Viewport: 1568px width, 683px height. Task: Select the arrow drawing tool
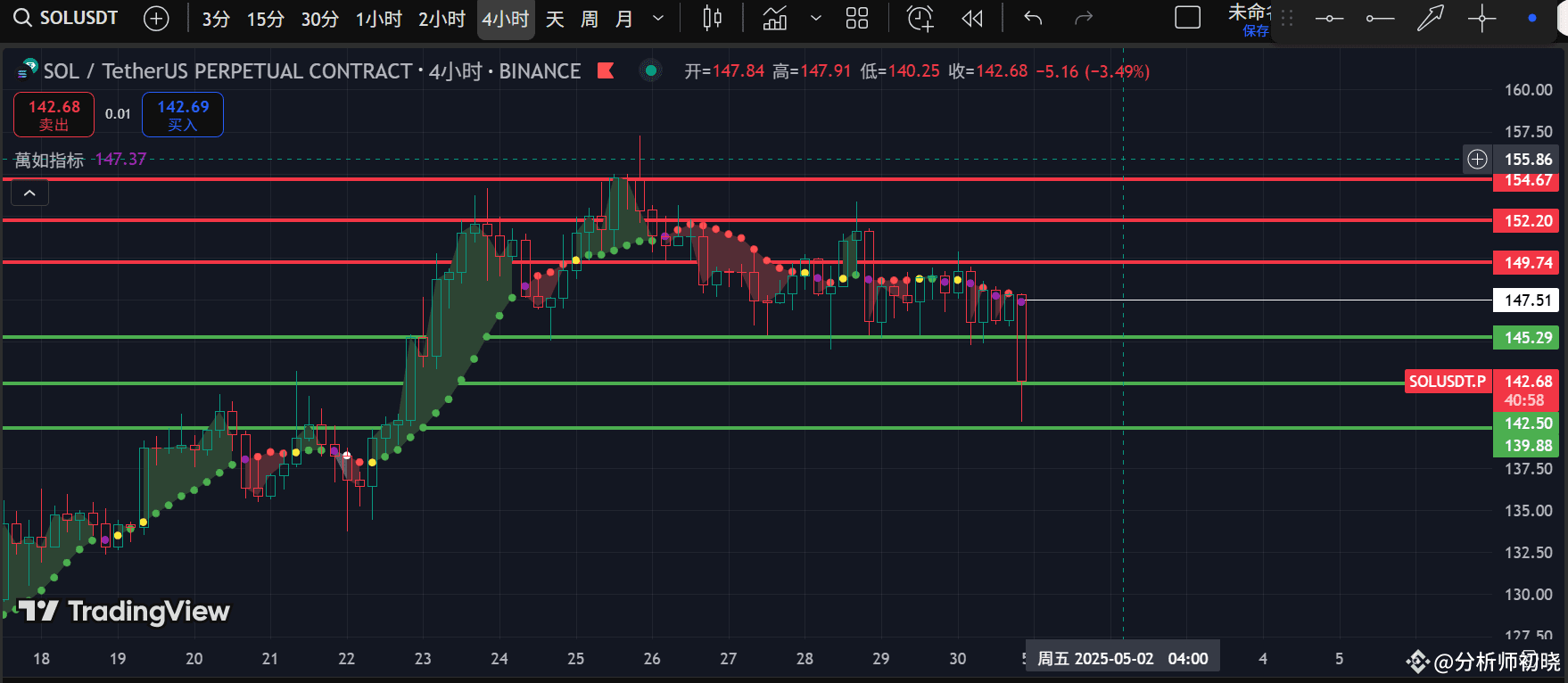pos(1431,18)
